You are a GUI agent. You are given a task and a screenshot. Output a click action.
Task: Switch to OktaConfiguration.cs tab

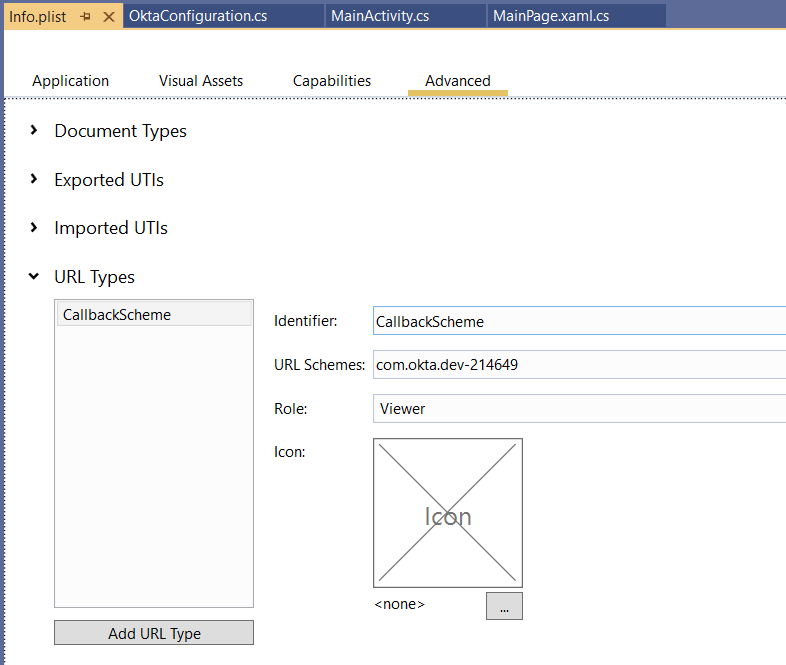(x=198, y=17)
